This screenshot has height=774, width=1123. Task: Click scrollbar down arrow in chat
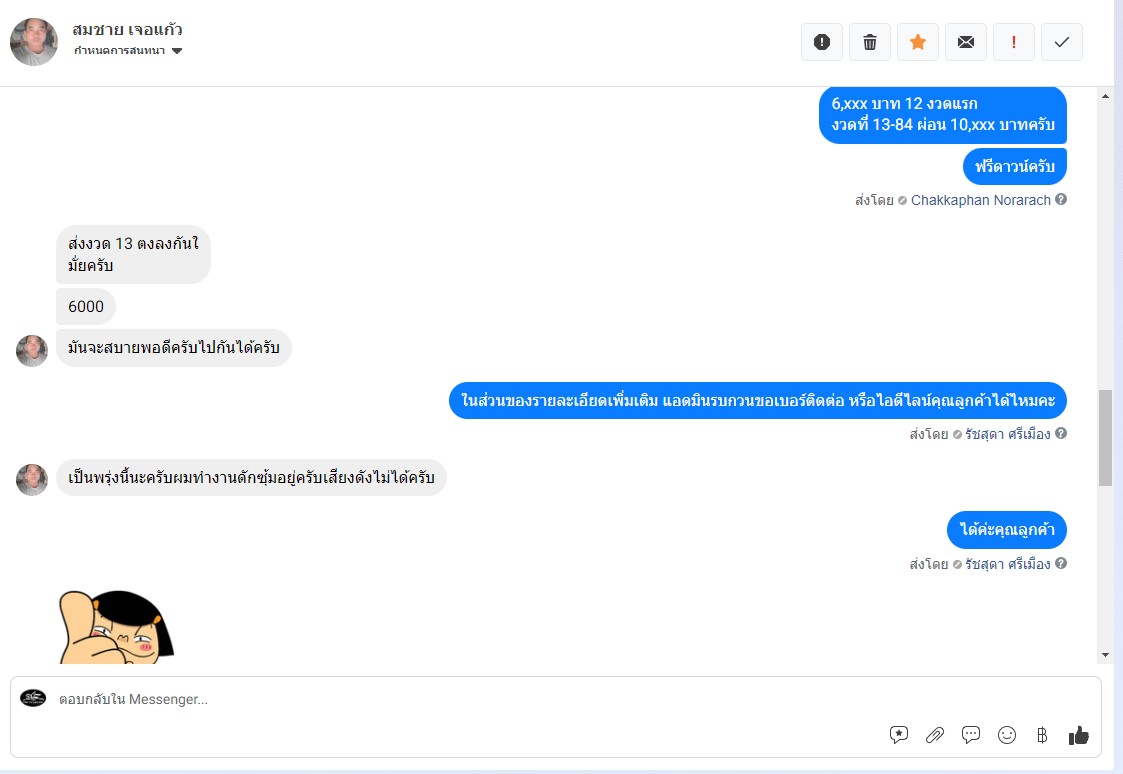pyautogui.click(x=1105, y=654)
